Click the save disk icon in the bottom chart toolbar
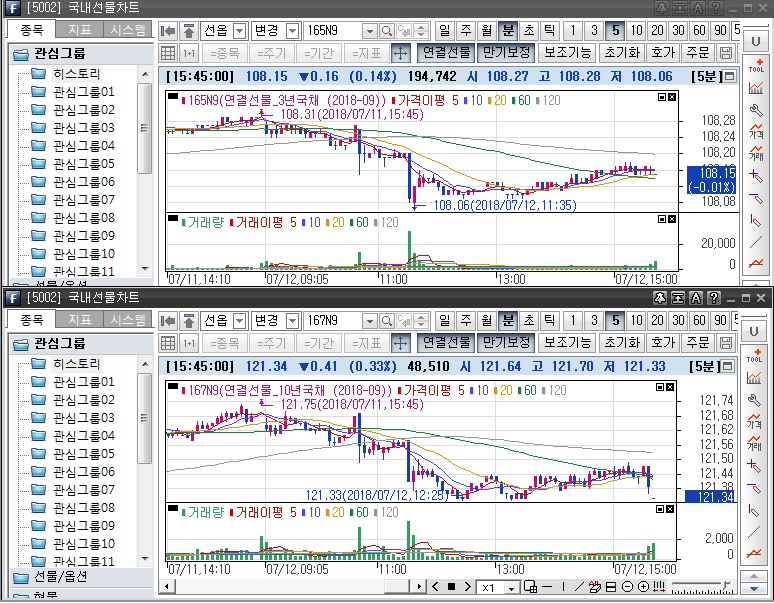Image resolution: width=774 pixels, height=604 pixels. [725, 343]
